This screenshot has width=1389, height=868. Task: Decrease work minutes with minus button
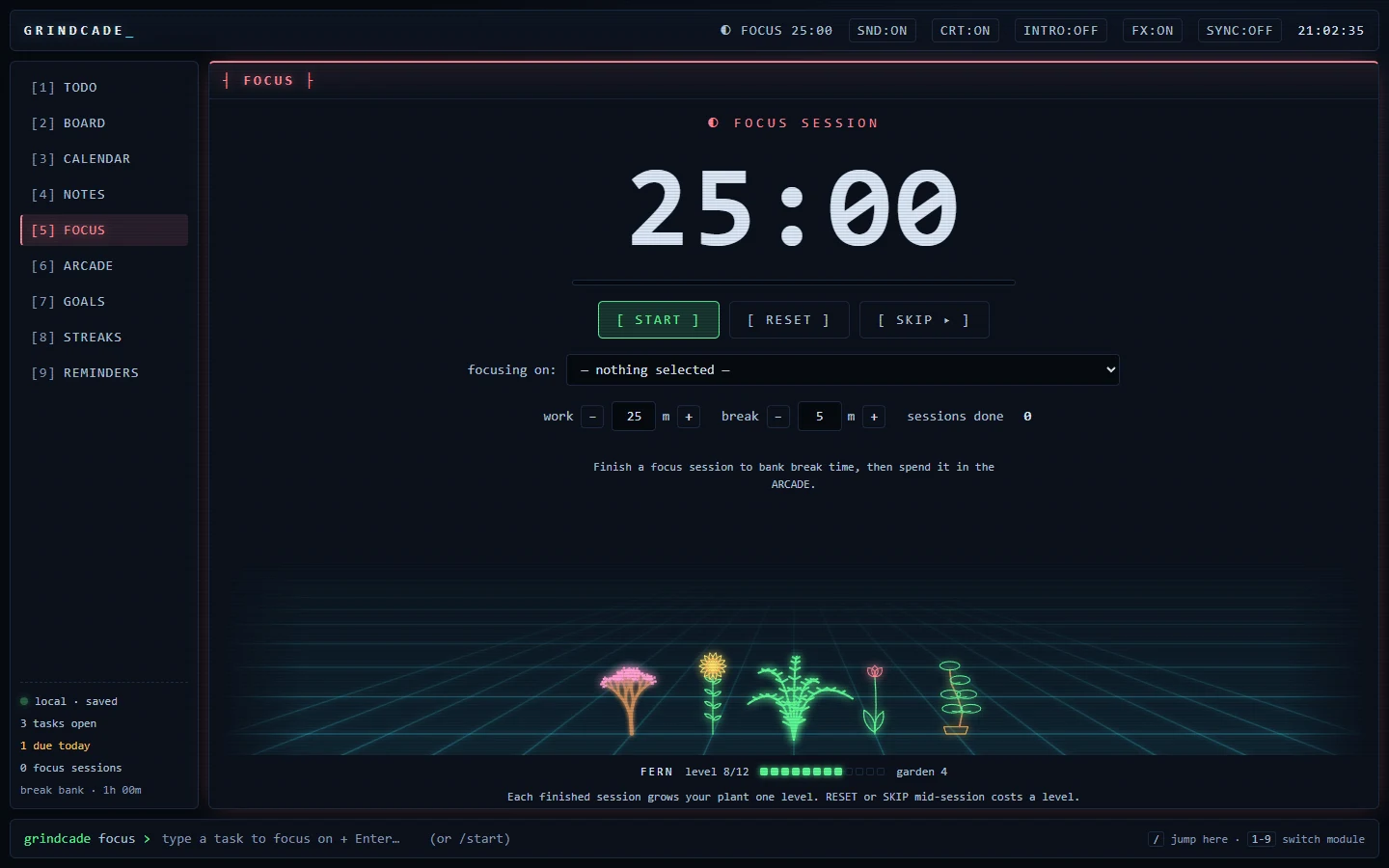592,417
